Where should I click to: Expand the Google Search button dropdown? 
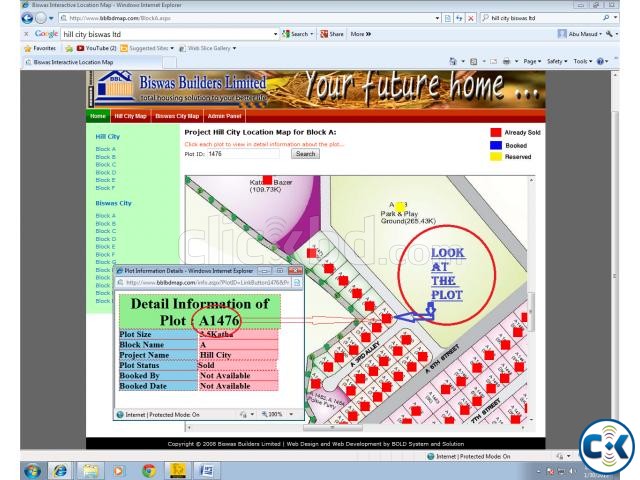tap(312, 34)
